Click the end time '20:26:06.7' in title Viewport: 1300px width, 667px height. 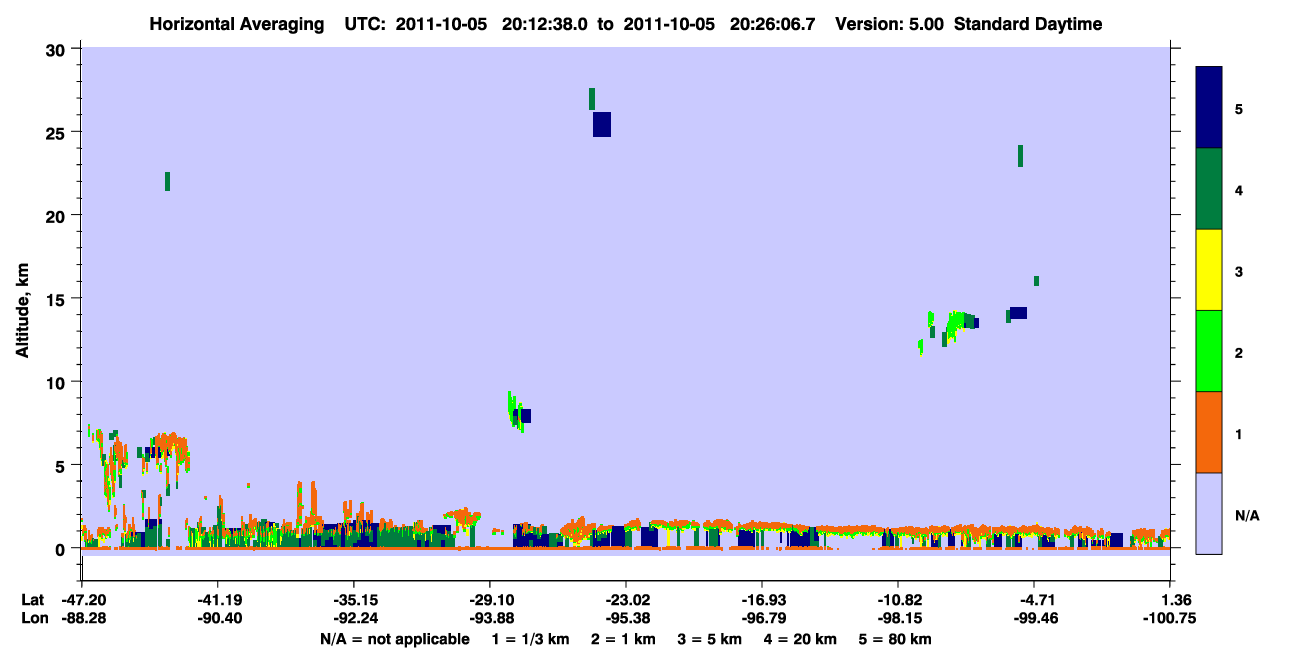(773, 24)
